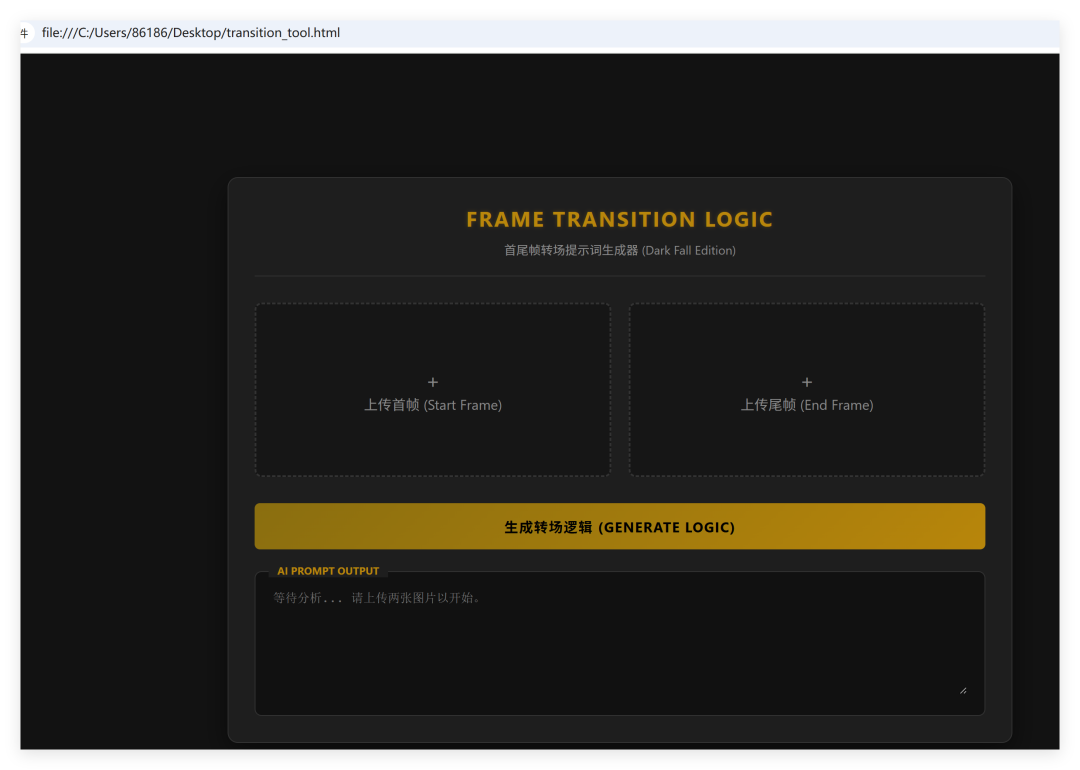Click the (Dark Fall Edition) text
Image resolution: width=1080 pixels, height=770 pixels.
click(x=689, y=250)
